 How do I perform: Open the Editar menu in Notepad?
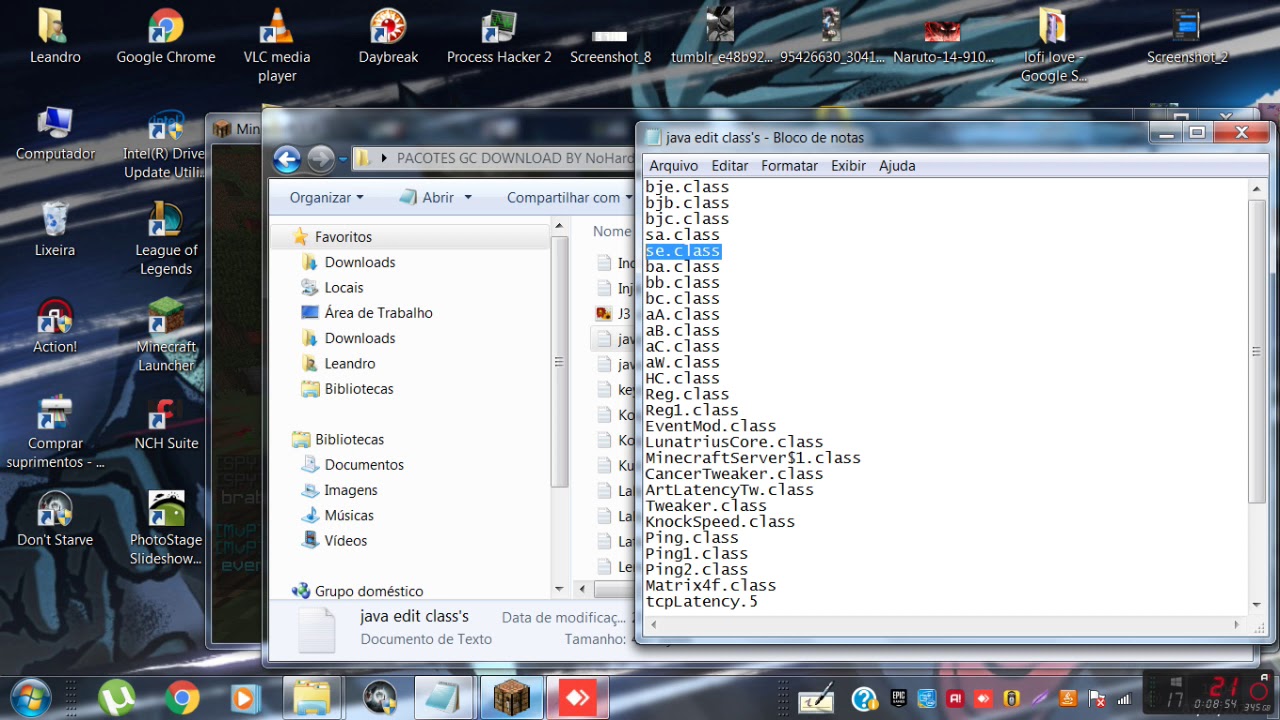730,166
